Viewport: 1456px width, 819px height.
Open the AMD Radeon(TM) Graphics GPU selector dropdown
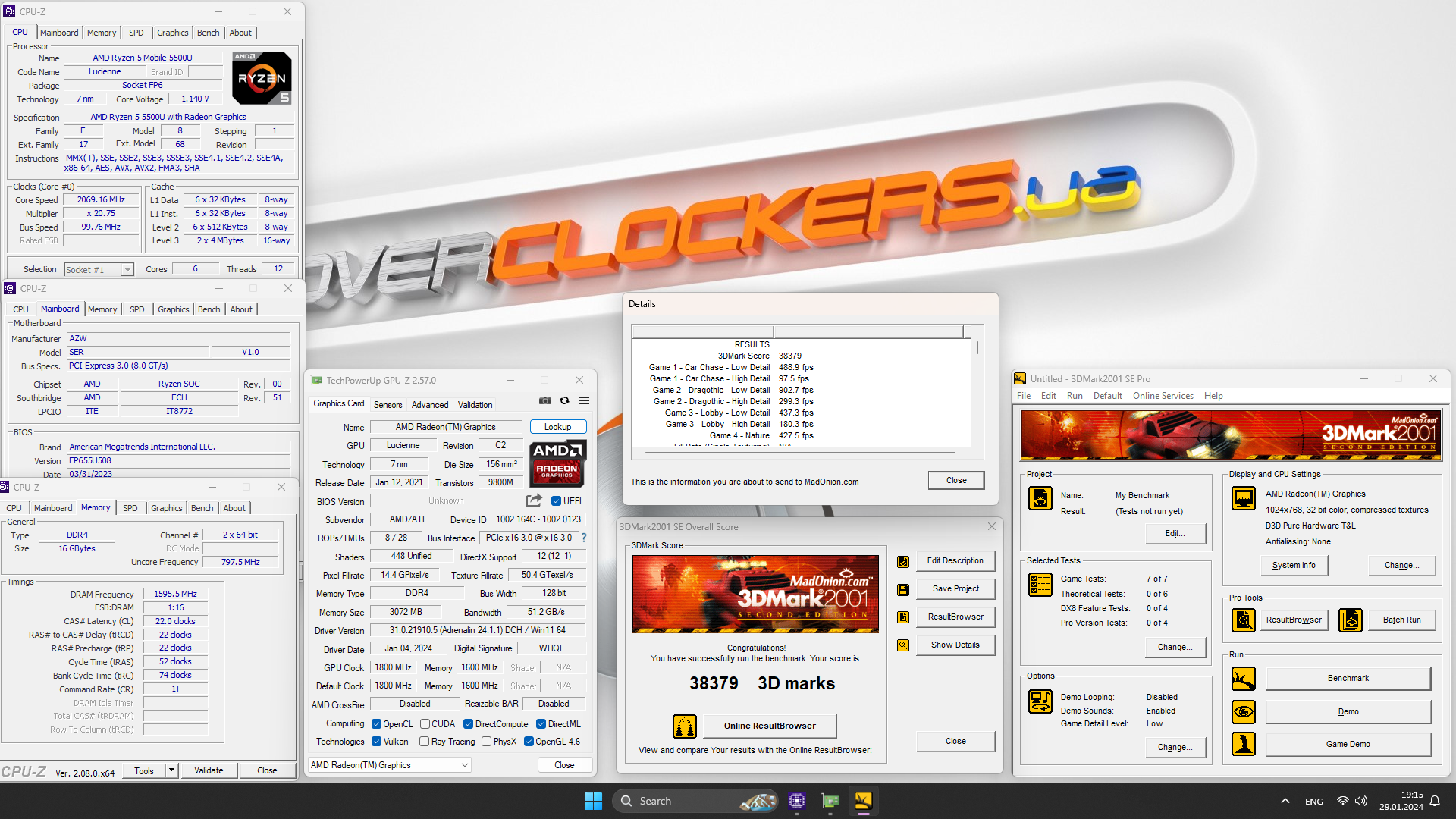click(x=390, y=765)
